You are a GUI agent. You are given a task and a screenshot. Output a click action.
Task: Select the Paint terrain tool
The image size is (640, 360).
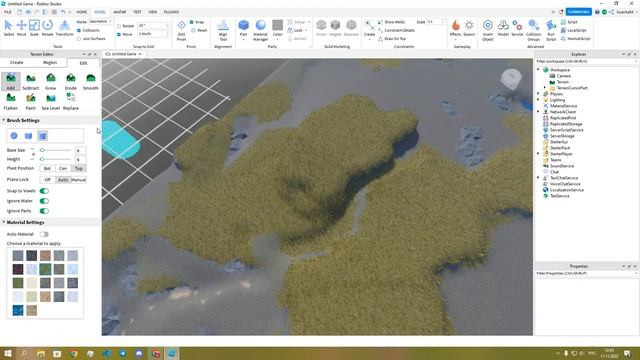[31, 101]
